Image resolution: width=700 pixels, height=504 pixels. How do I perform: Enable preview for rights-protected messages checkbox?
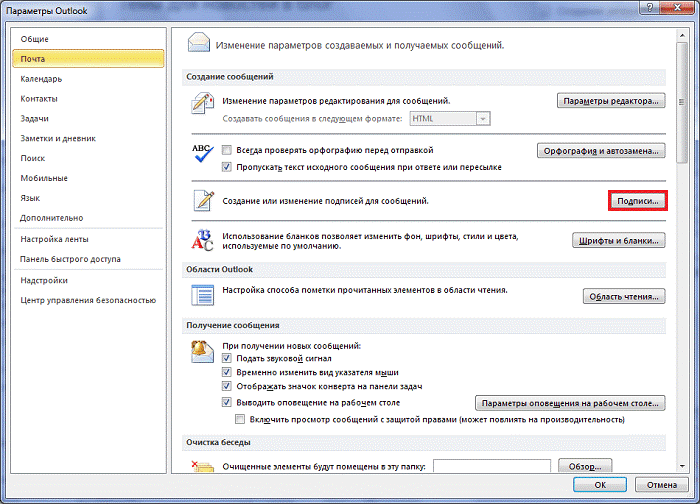240,419
